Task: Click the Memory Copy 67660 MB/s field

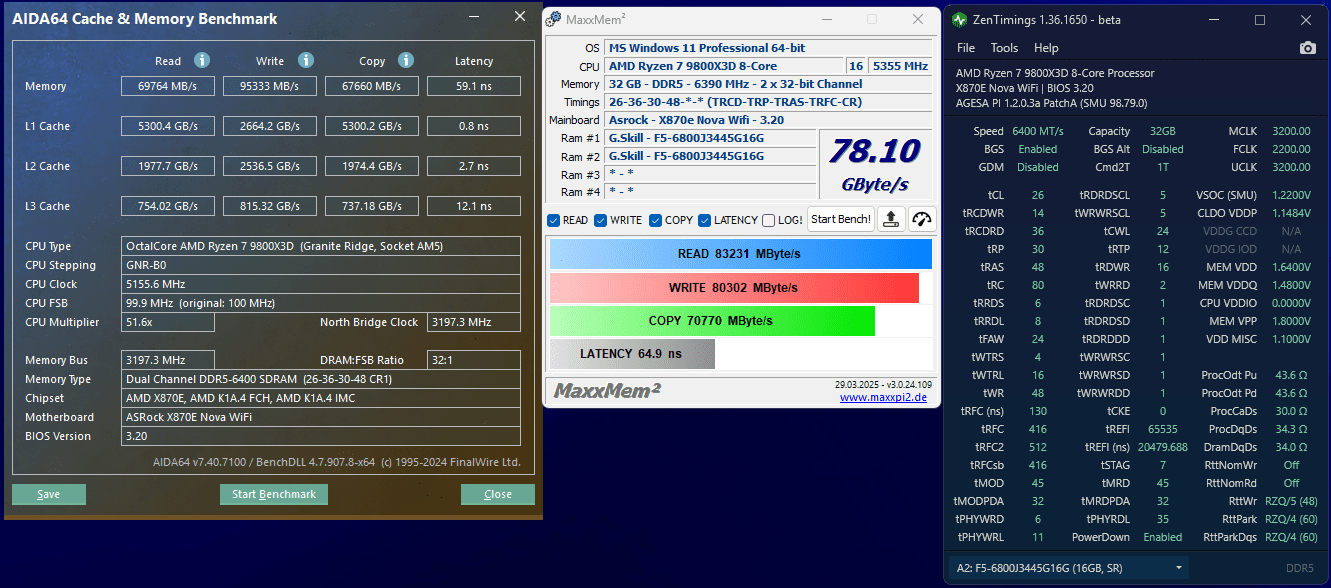Action: pos(372,86)
